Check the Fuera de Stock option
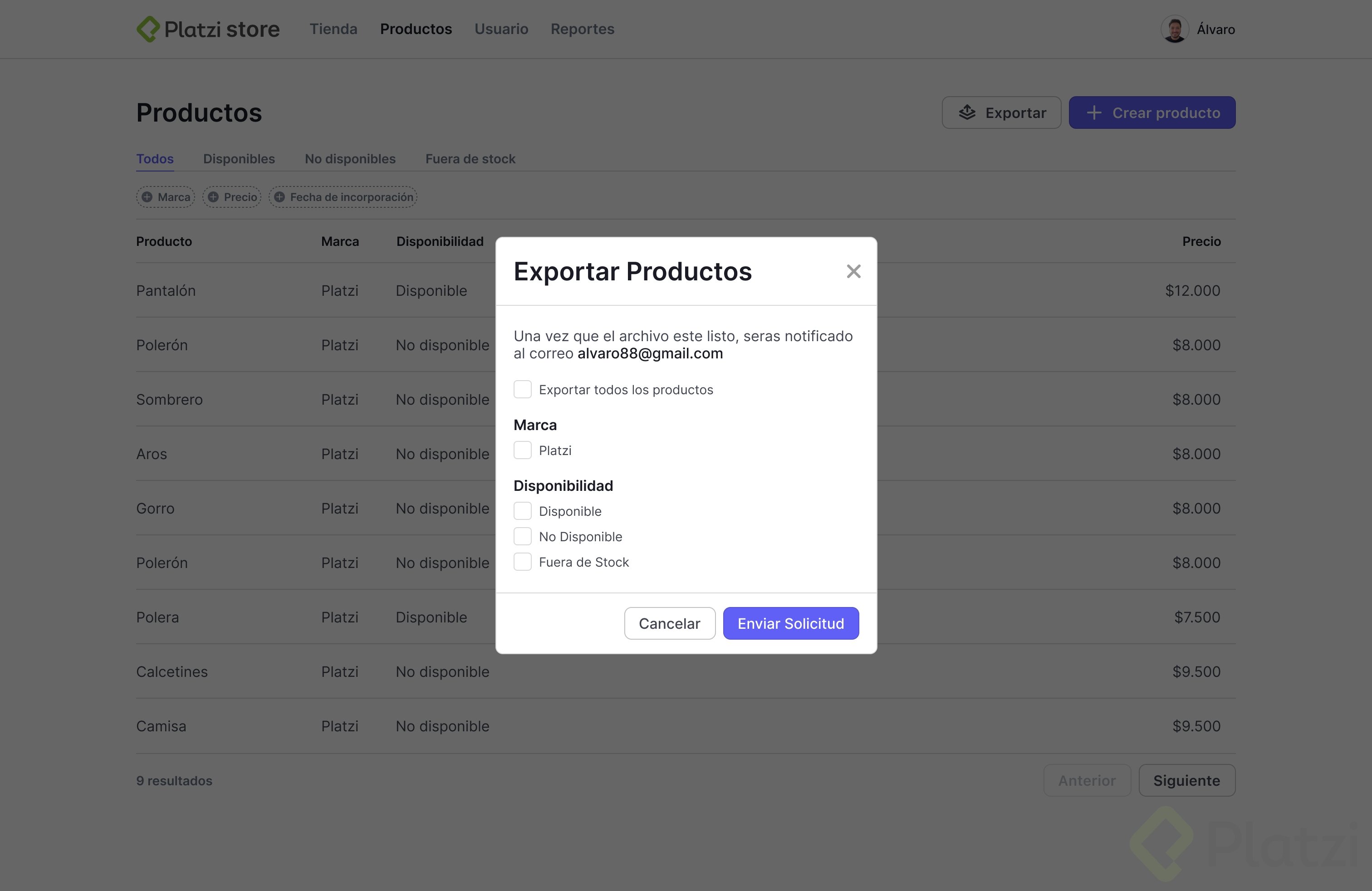The height and width of the screenshot is (891, 1372). (522, 562)
